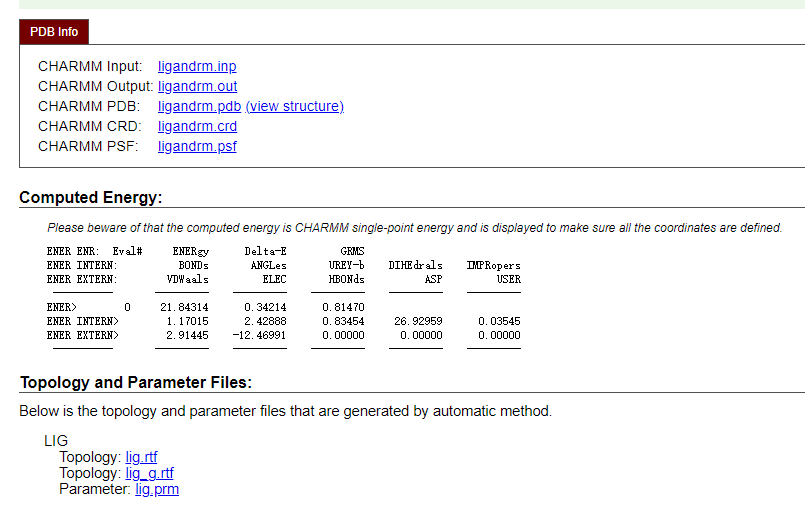Click the impropers value 0.03545
The width and height of the screenshot is (805, 517).
pyautogui.click(x=499, y=322)
